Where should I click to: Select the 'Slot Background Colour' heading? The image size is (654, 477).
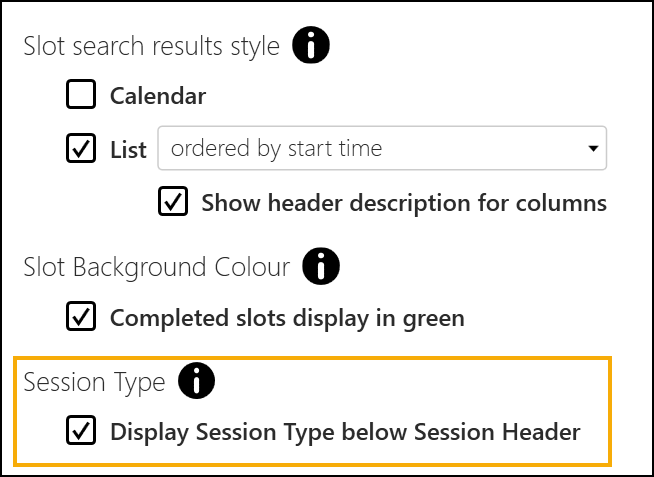[156, 268]
